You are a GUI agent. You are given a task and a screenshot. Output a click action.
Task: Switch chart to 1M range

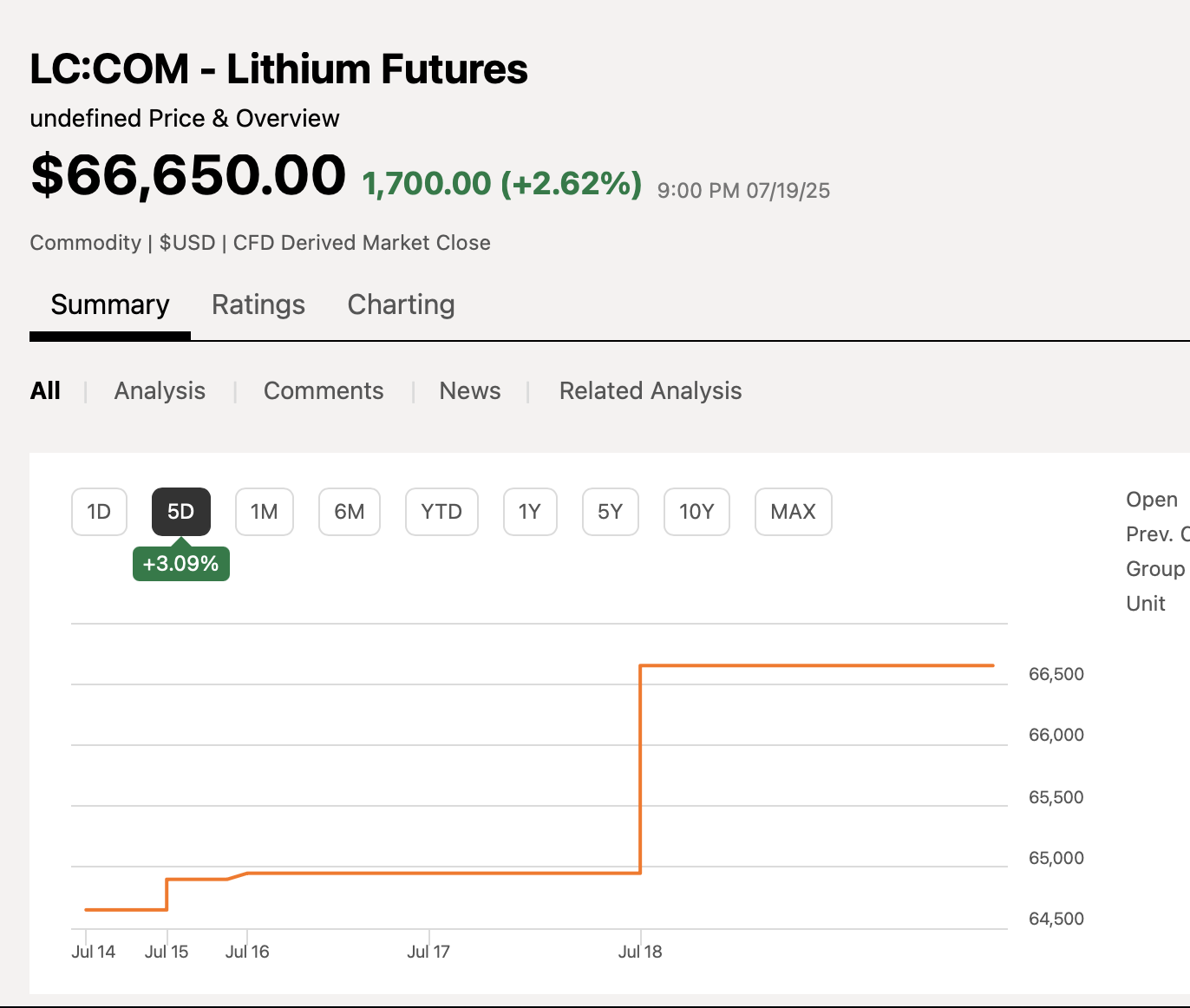[264, 512]
